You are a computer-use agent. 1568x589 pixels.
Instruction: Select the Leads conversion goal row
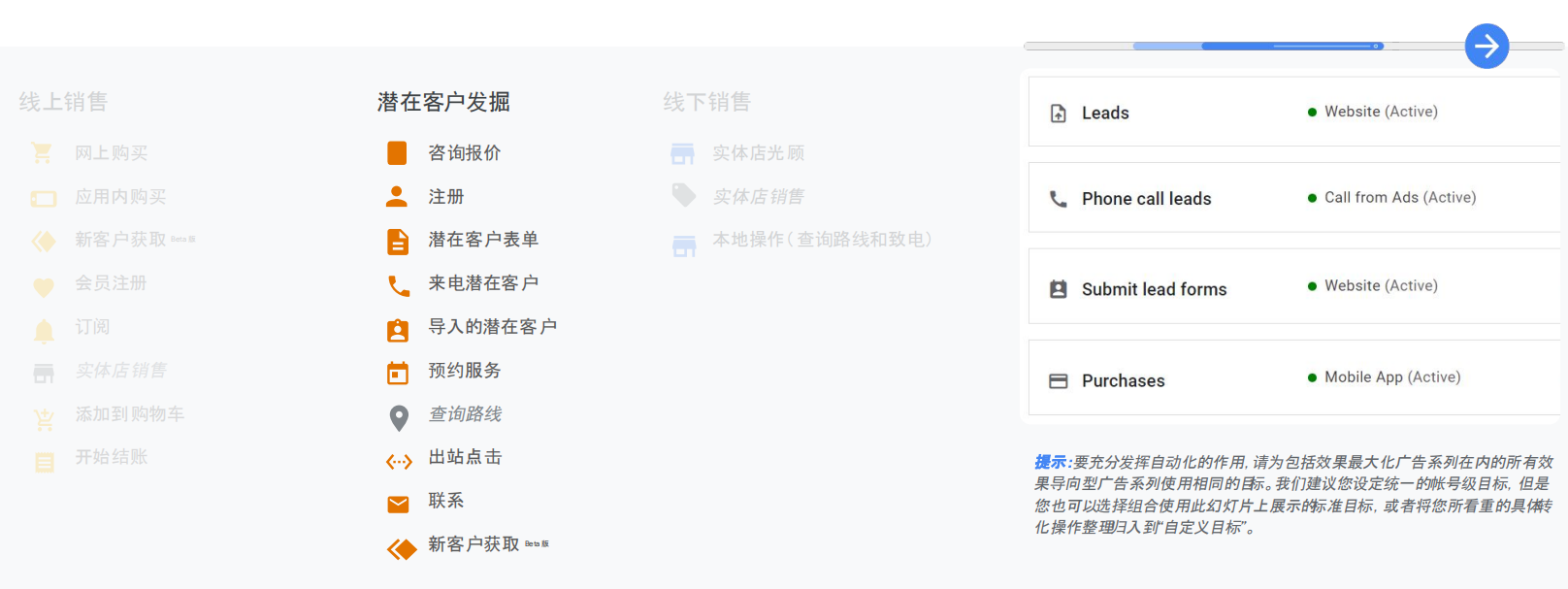1292,113
